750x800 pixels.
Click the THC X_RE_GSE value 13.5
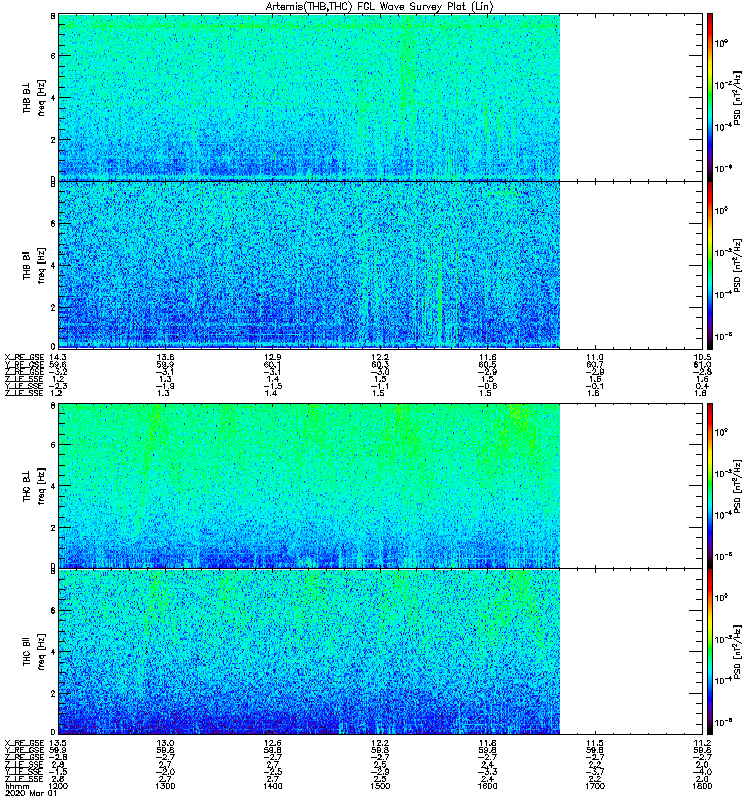[x=58, y=743]
